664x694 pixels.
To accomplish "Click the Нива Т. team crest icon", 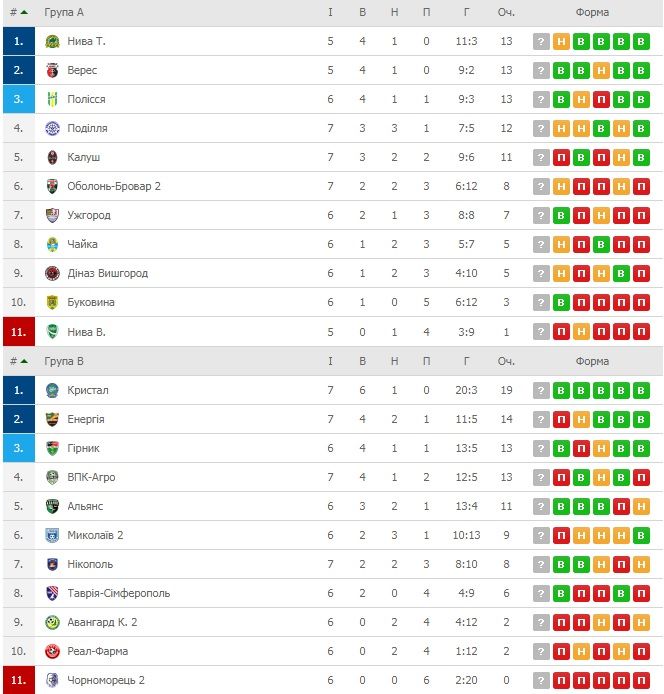I will click(x=52, y=42).
